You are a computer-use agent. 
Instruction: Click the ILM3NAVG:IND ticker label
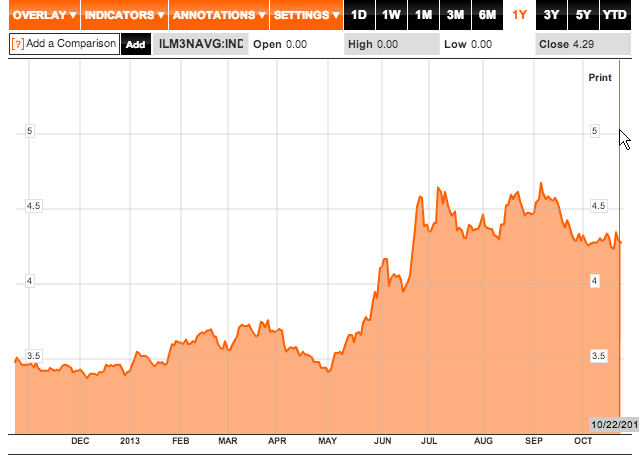click(201, 44)
